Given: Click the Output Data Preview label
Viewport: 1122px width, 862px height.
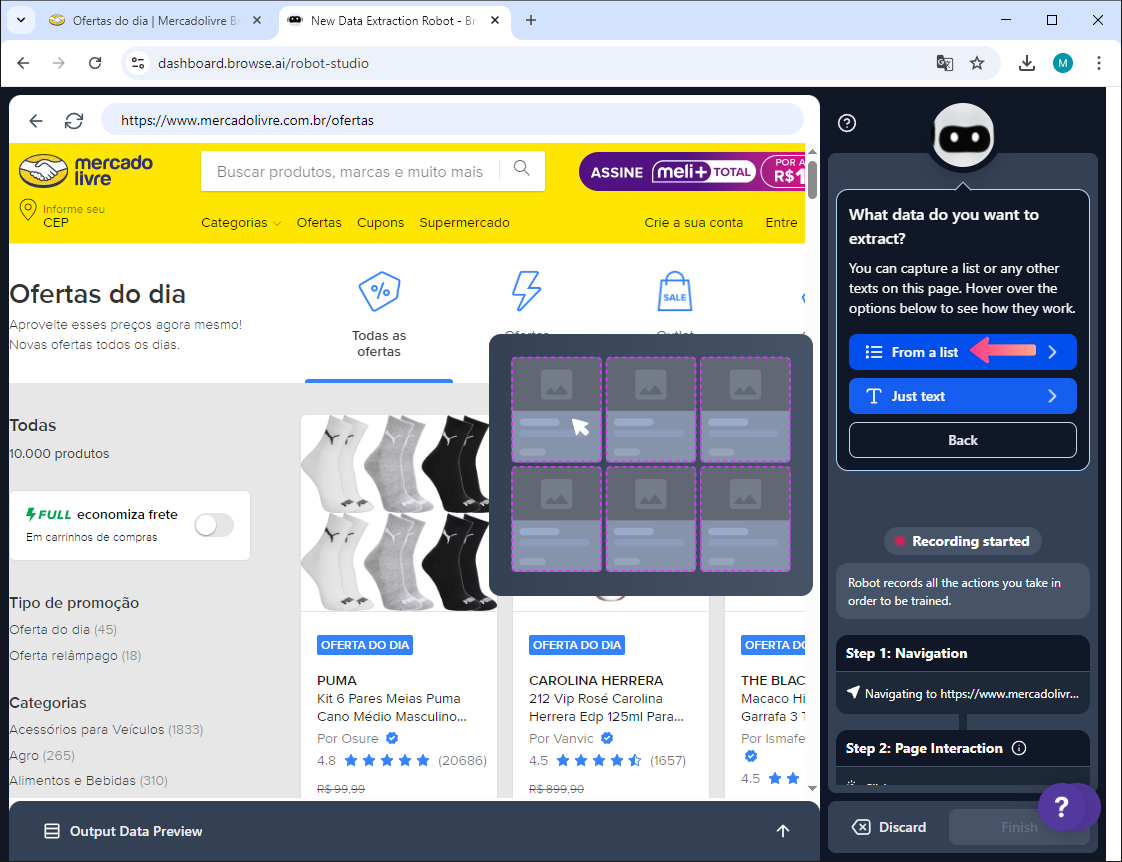Looking at the screenshot, I should [136, 831].
